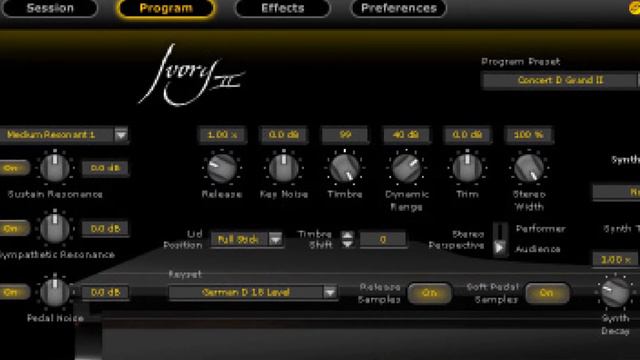Open the Session tab
The image size is (640, 360).
50,8
